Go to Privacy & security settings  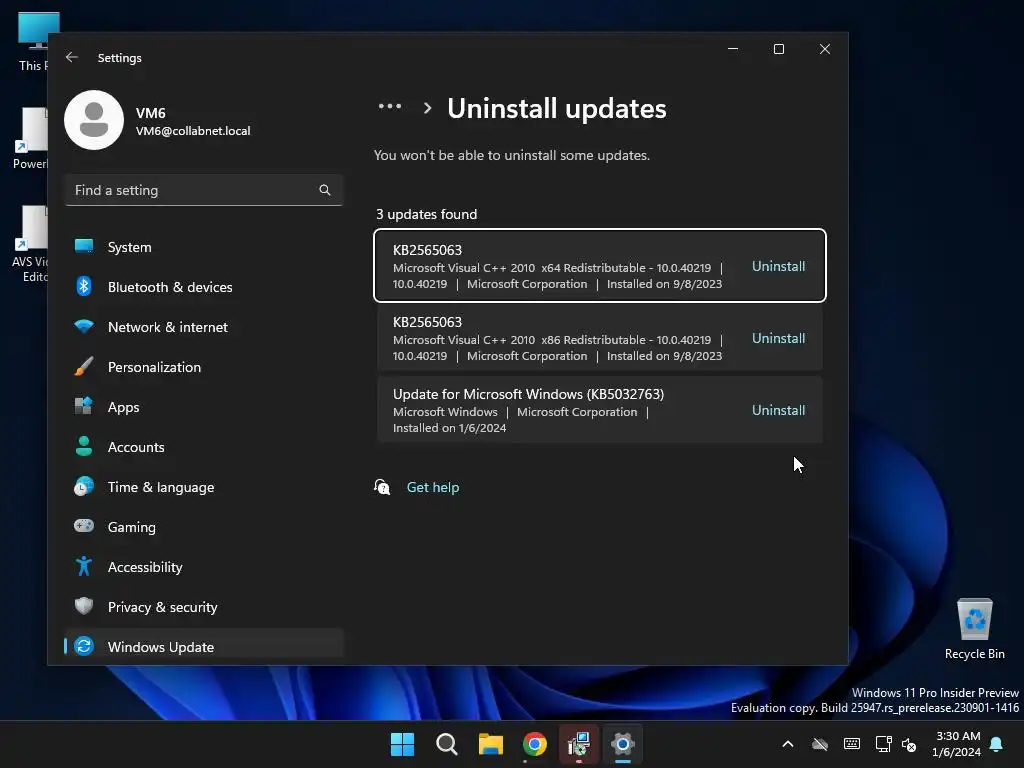[x=204, y=607]
